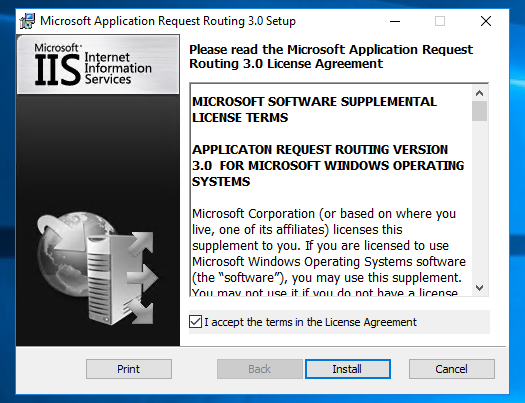Click the license text scroll up arrow
This screenshot has height=403, width=525.
(479, 93)
